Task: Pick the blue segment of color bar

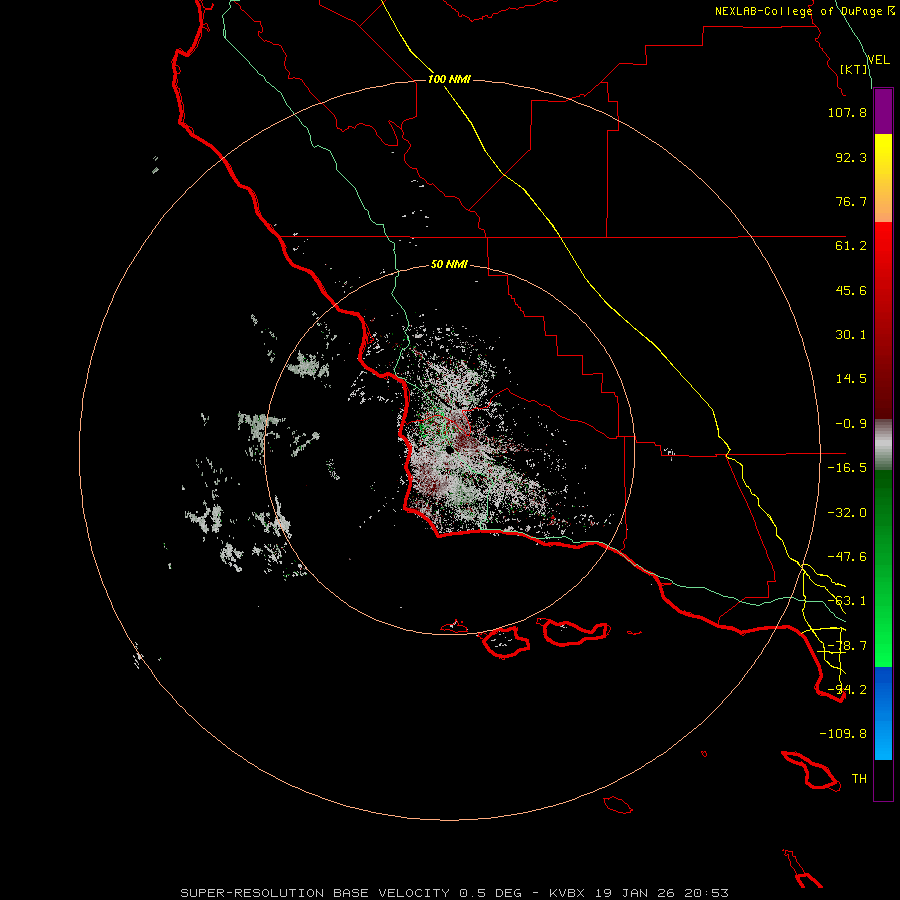Action: 883,713
